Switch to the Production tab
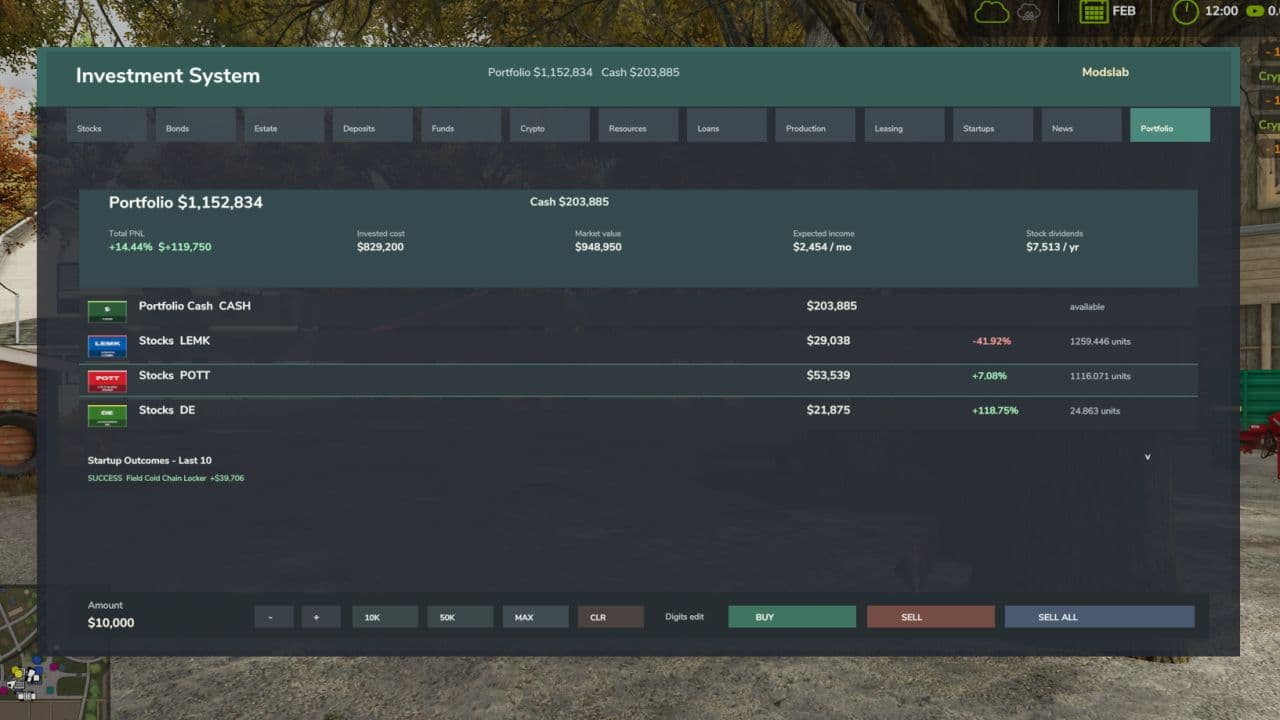 coord(815,125)
